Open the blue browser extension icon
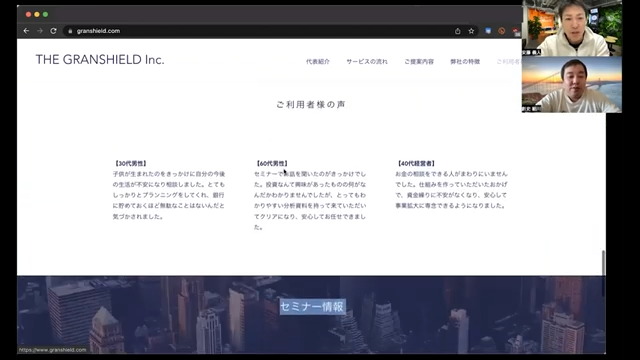Screen dimensions: 640x360 [488, 31]
